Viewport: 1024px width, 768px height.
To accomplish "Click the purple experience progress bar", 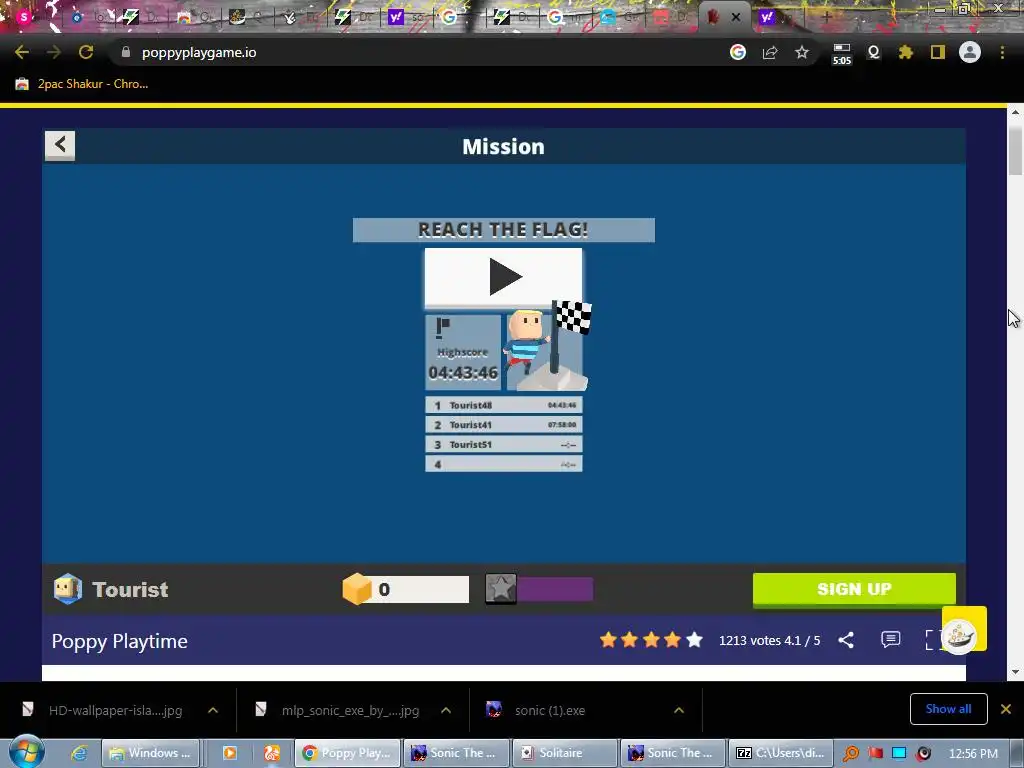I will [x=555, y=589].
